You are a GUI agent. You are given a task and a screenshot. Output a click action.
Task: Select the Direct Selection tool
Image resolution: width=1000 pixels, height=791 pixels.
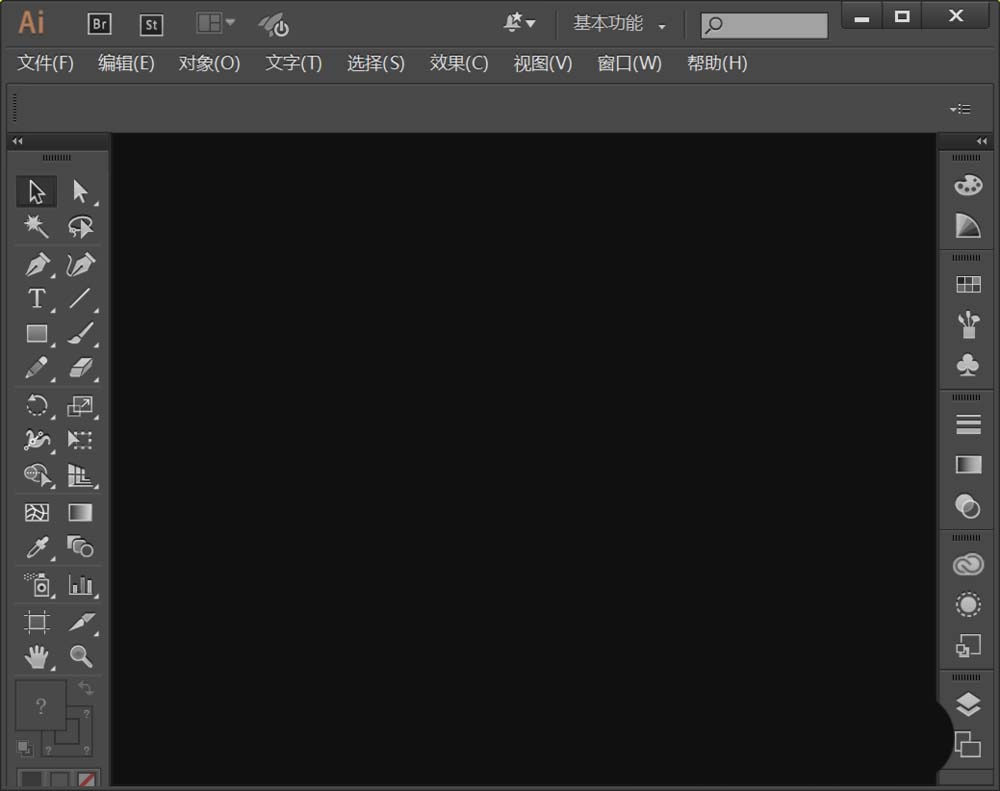[x=82, y=190]
